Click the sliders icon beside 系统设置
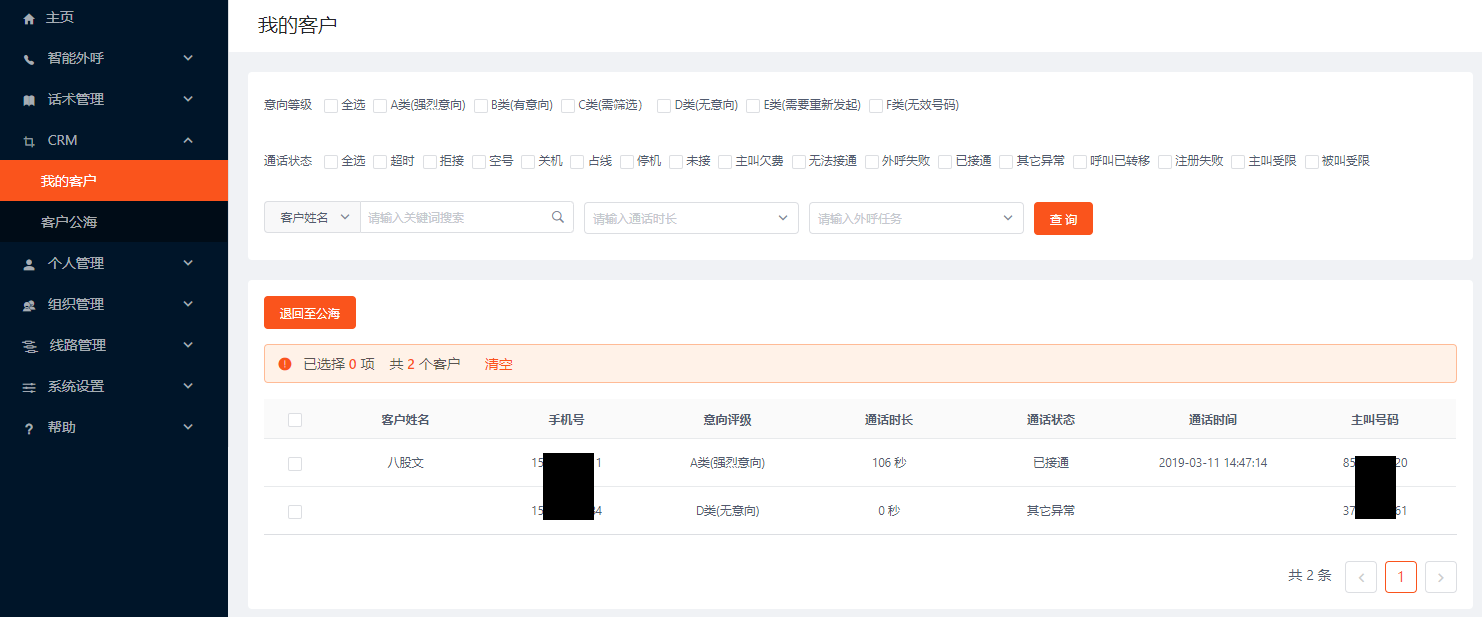 tap(29, 387)
